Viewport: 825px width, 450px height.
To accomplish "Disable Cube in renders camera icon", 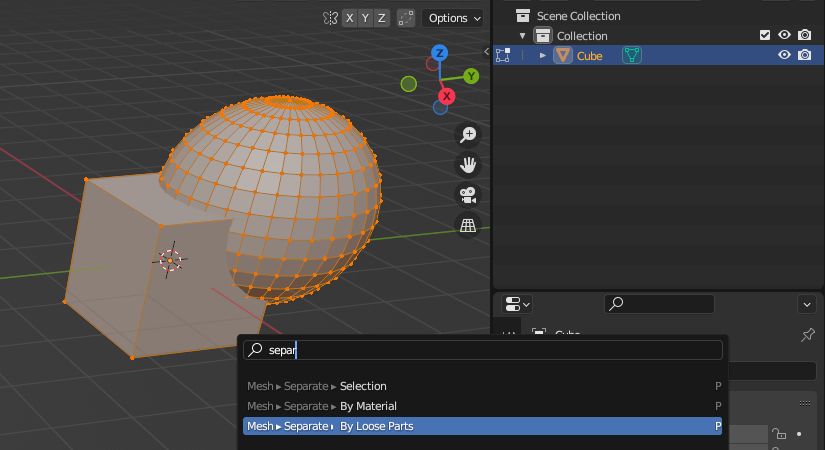I will (x=804, y=55).
